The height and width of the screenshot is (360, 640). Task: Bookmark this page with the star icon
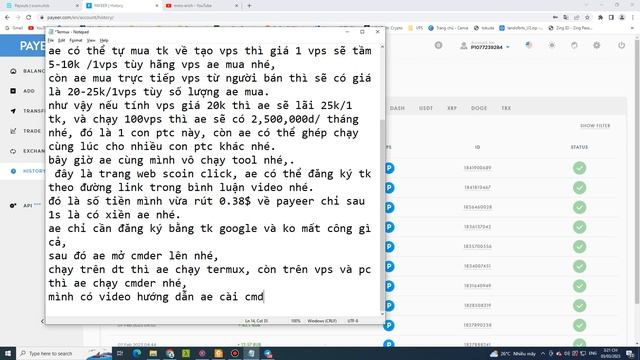click(587, 18)
